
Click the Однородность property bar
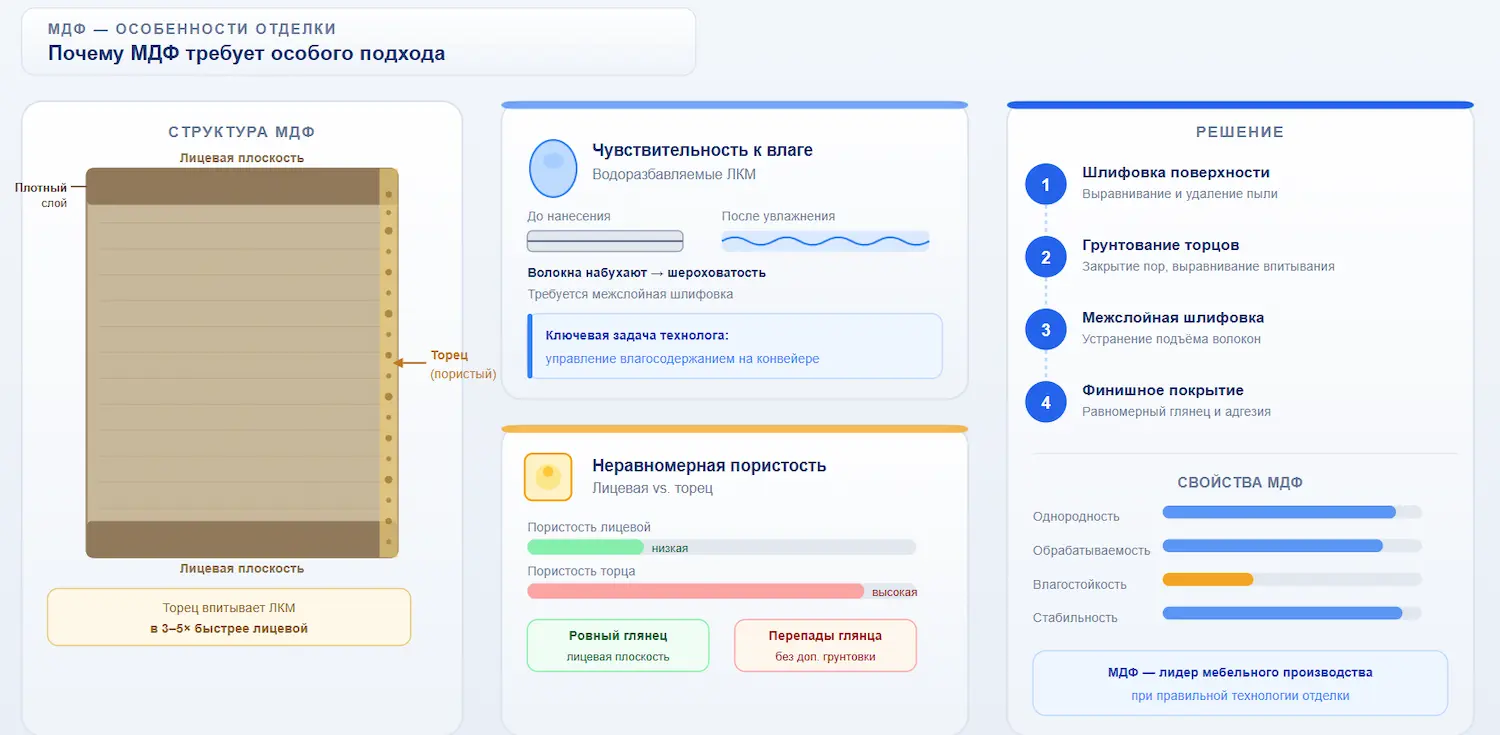[1292, 512]
